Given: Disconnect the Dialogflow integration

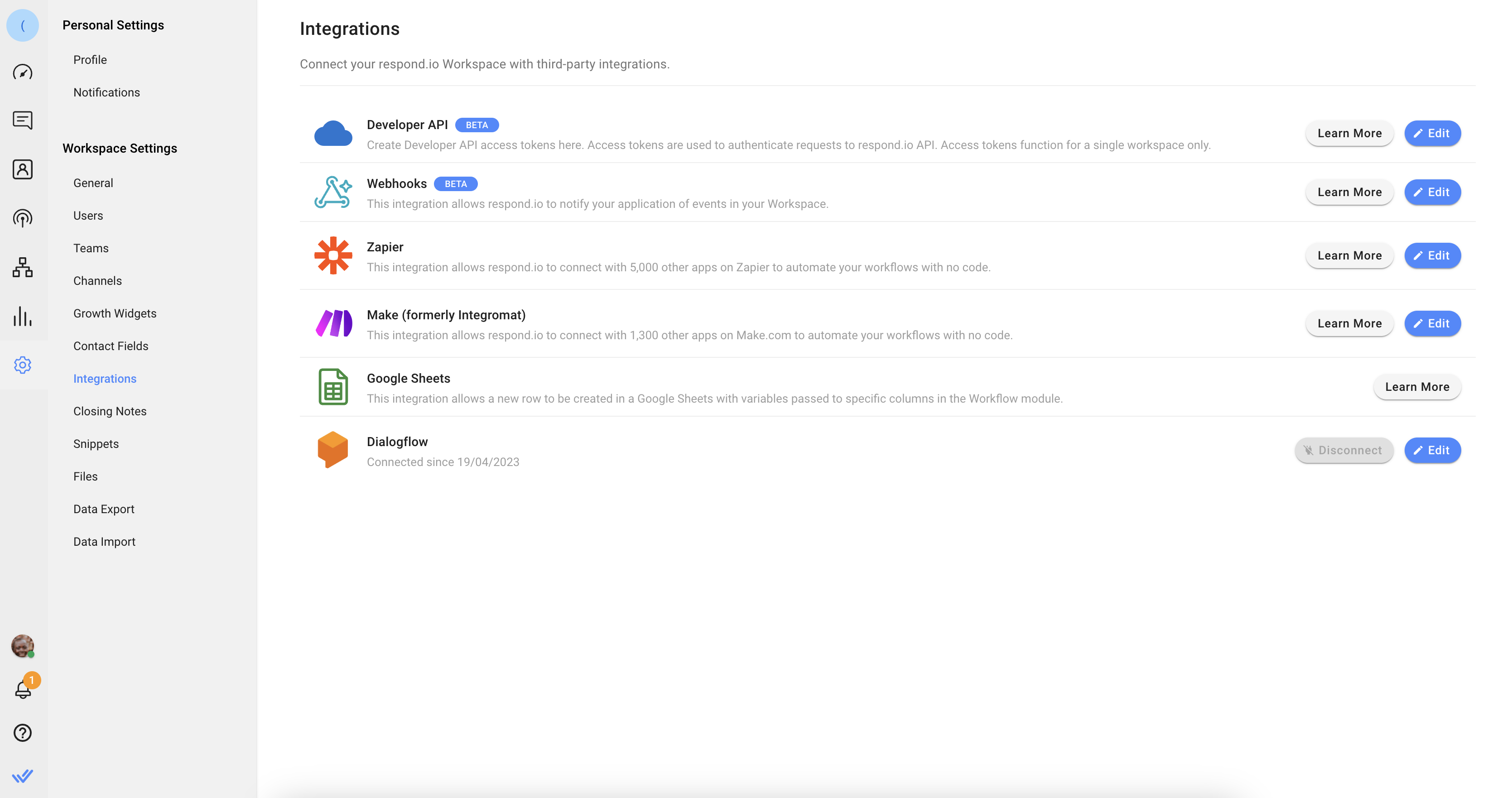Looking at the screenshot, I should coord(1343,450).
